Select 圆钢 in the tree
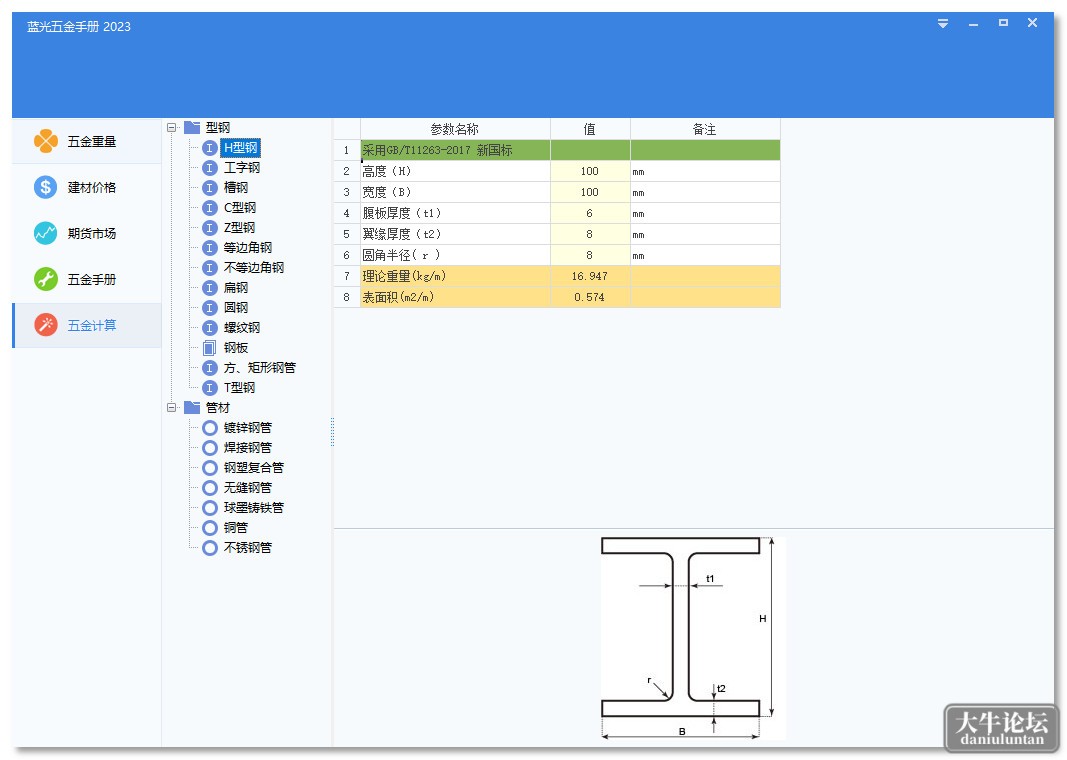 pyautogui.click(x=235, y=308)
